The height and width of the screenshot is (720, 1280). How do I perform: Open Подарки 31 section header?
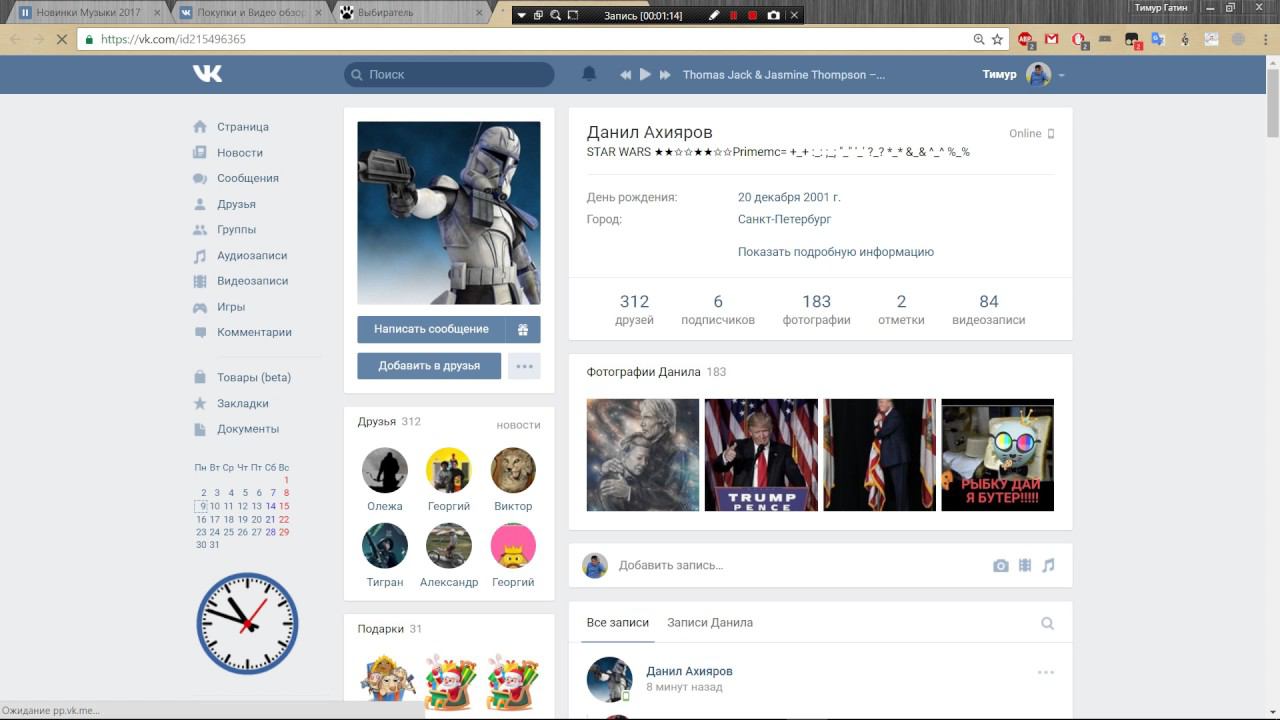point(390,629)
